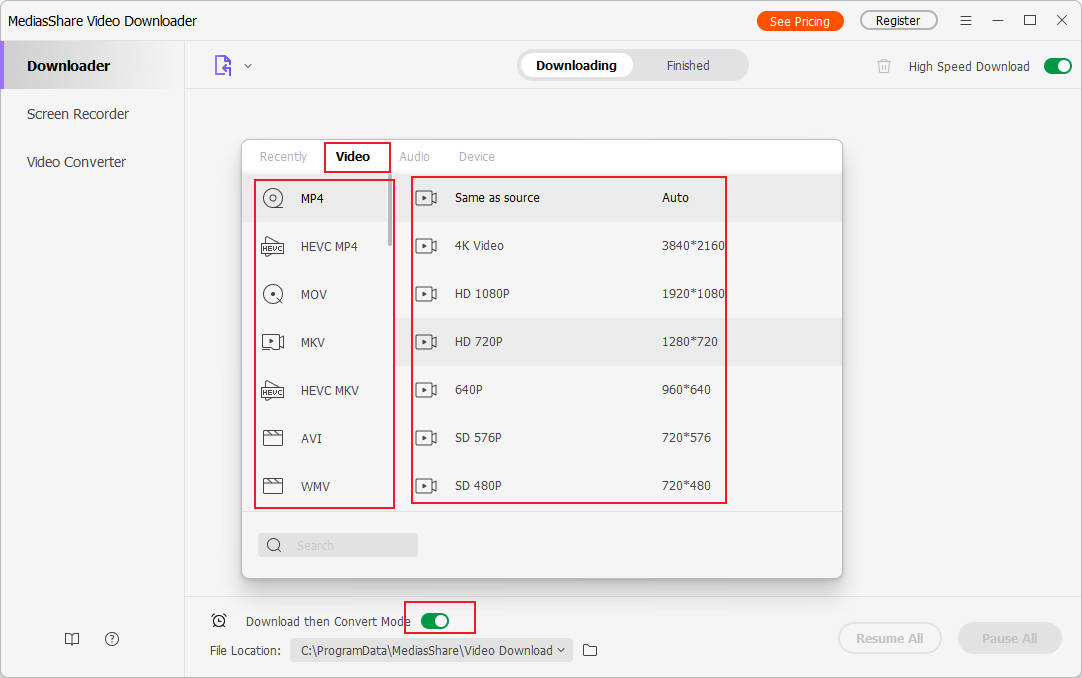
Task: Select SD 480P resolution option
Action: (x=478, y=486)
